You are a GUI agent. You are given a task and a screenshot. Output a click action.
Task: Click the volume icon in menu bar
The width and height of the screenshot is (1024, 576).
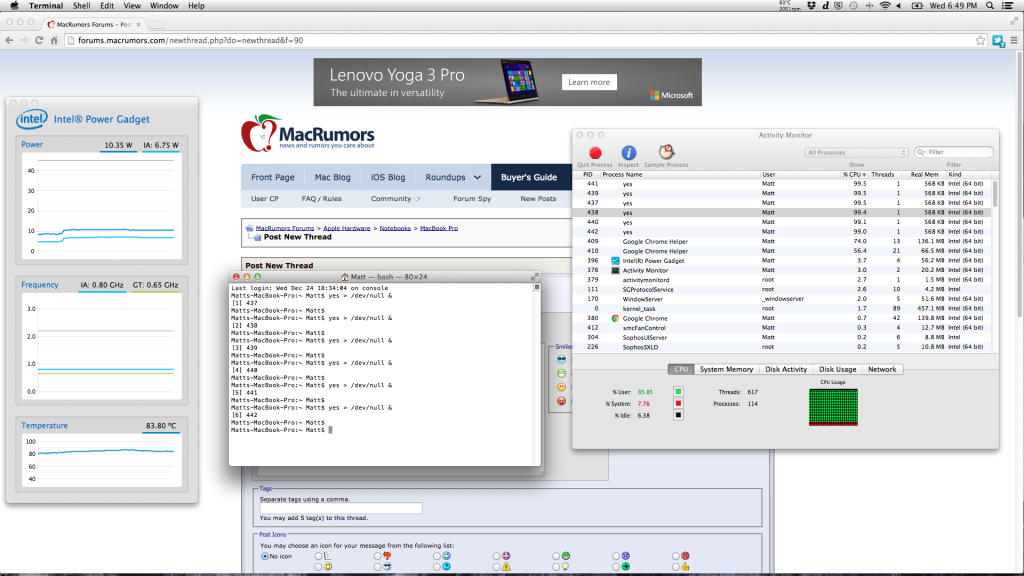[x=899, y=6]
